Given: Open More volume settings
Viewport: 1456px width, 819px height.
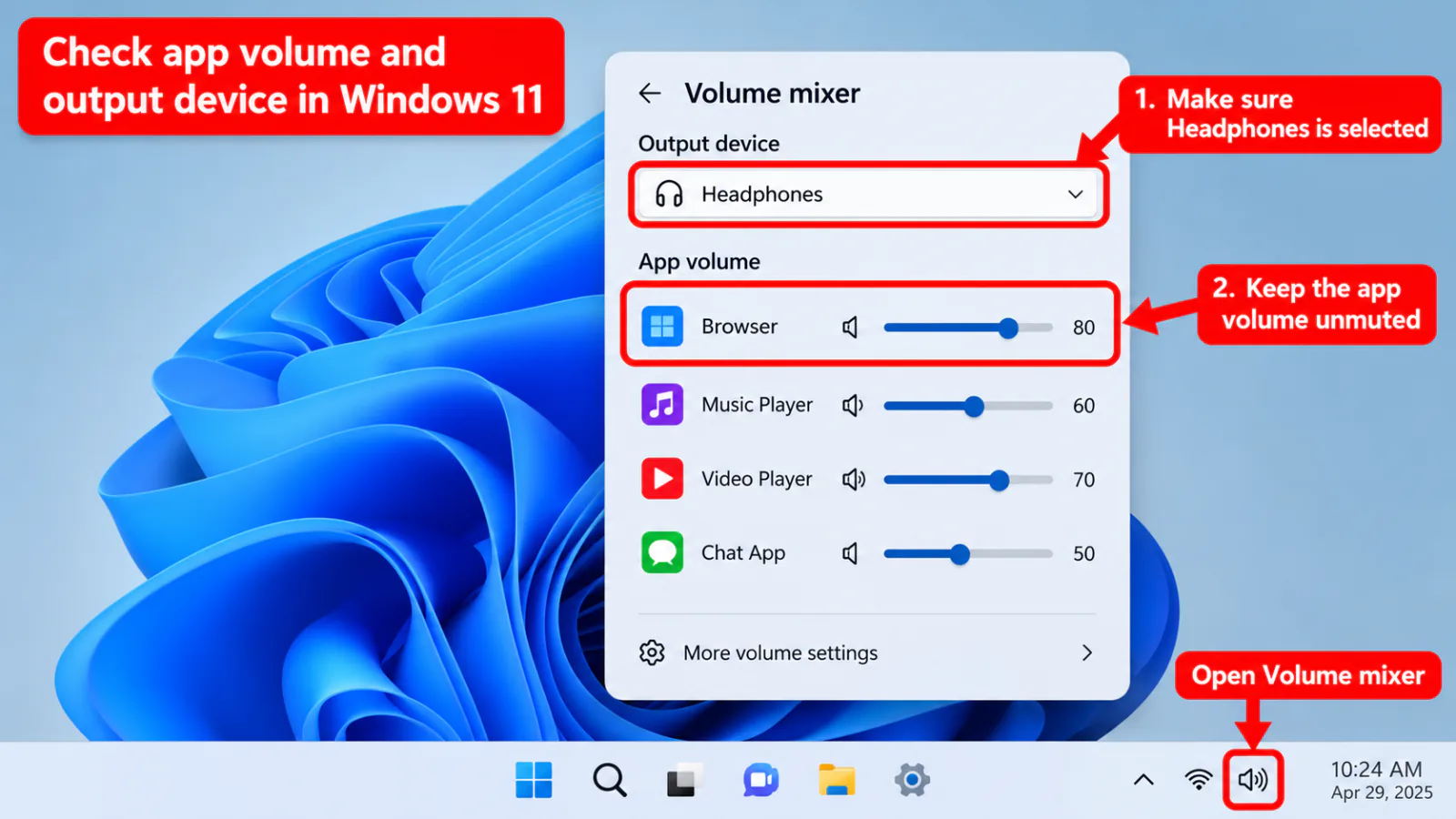Looking at the screenshot, I should (x=867, y=652).
